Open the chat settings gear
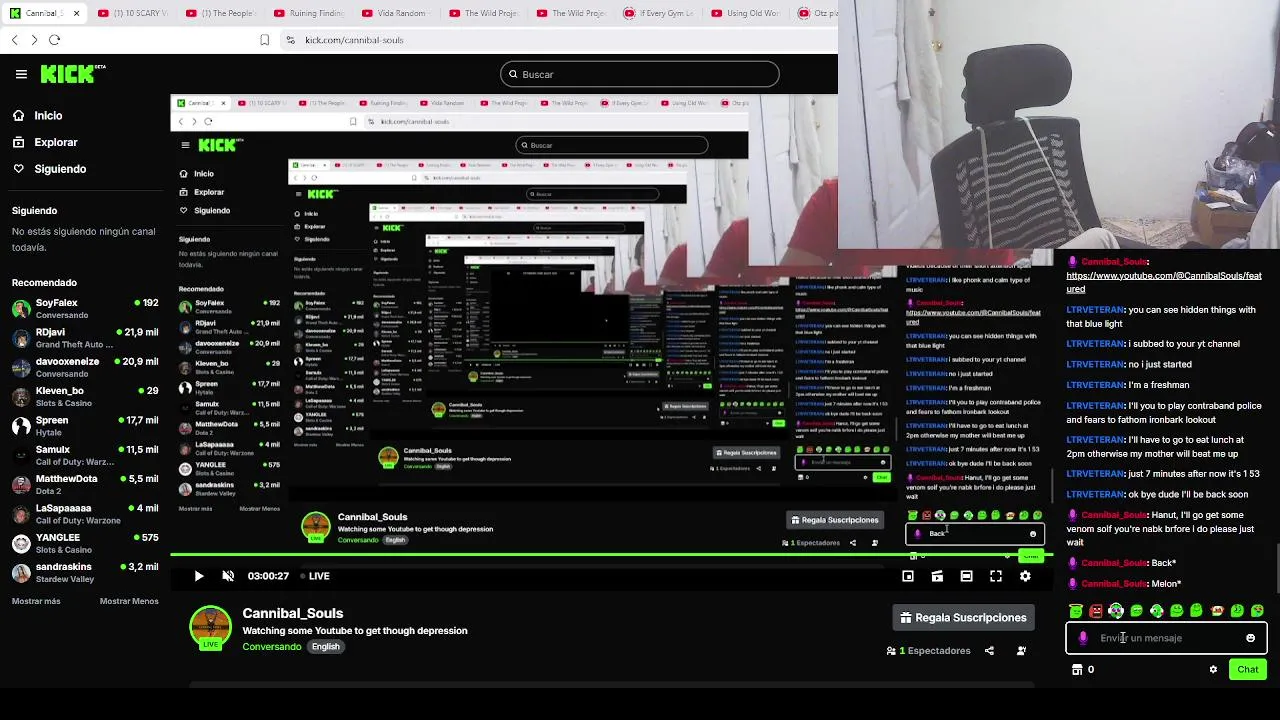Screen dimensions: 1280x720 pos(1213,670)
